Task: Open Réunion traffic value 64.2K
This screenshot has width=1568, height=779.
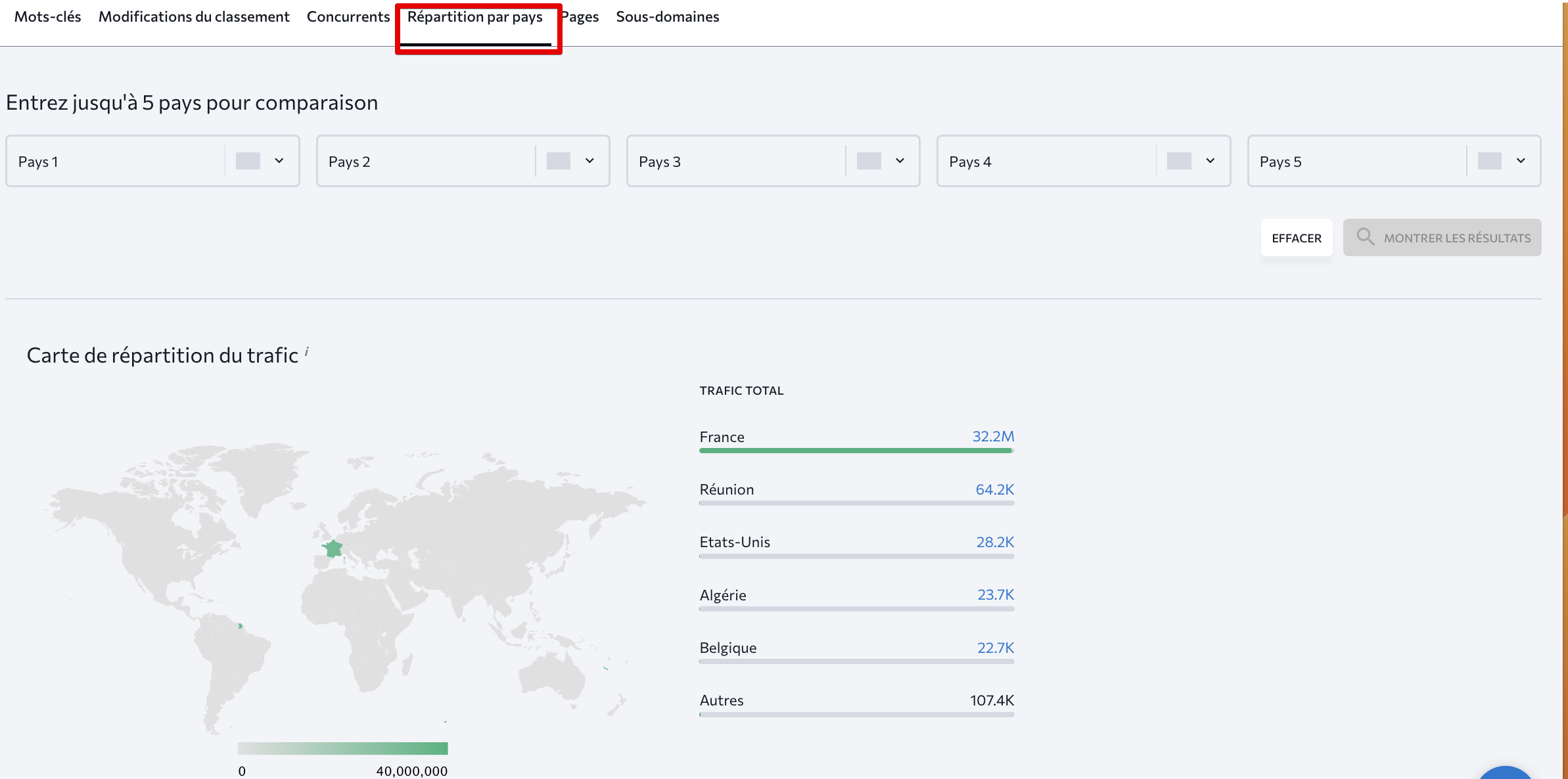Action: coord(994,489)
